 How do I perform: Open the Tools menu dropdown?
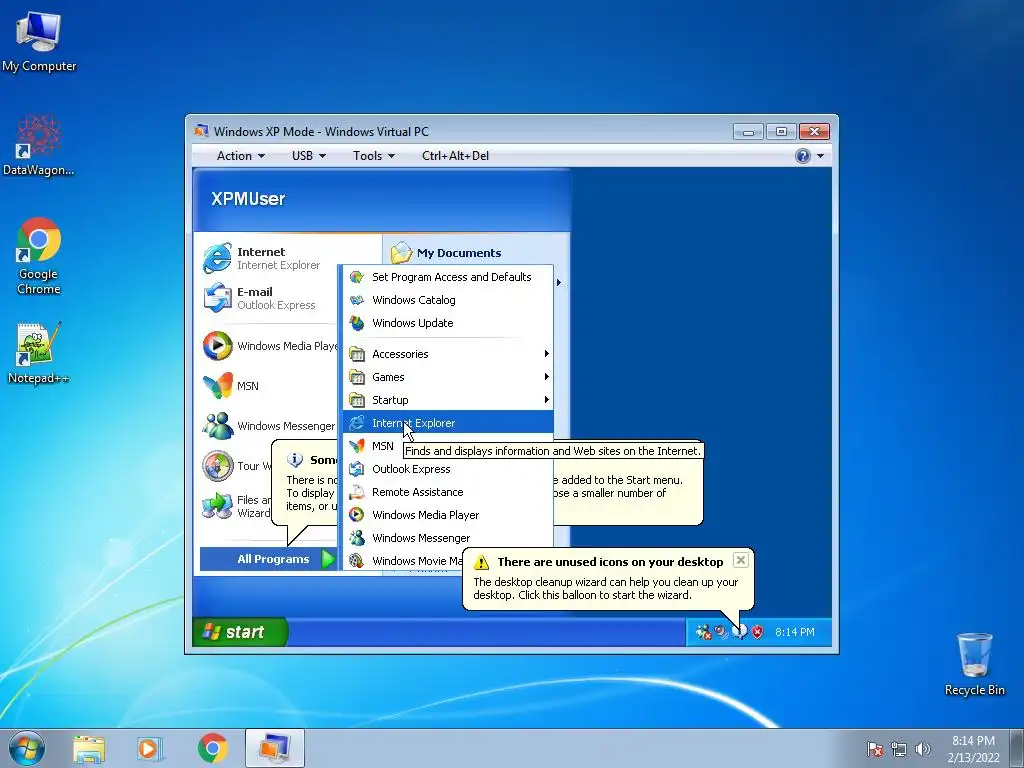[374, 155]
